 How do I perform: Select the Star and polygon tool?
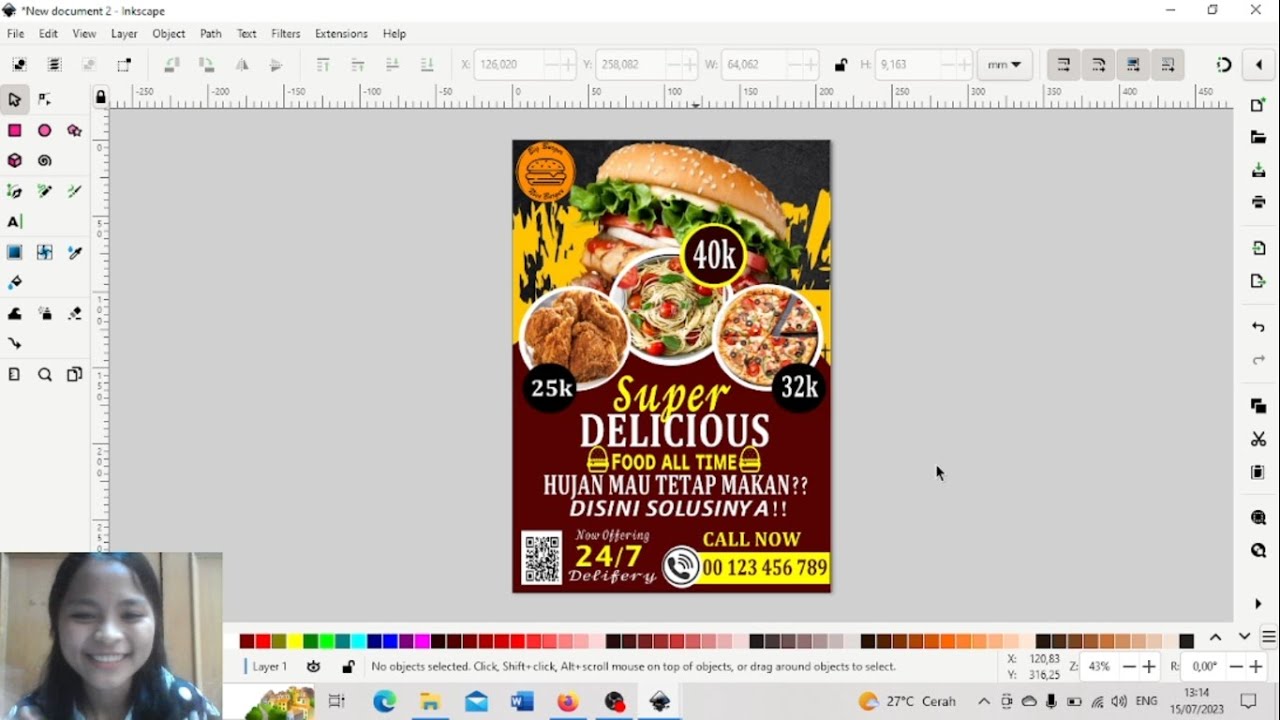(74, 130)
